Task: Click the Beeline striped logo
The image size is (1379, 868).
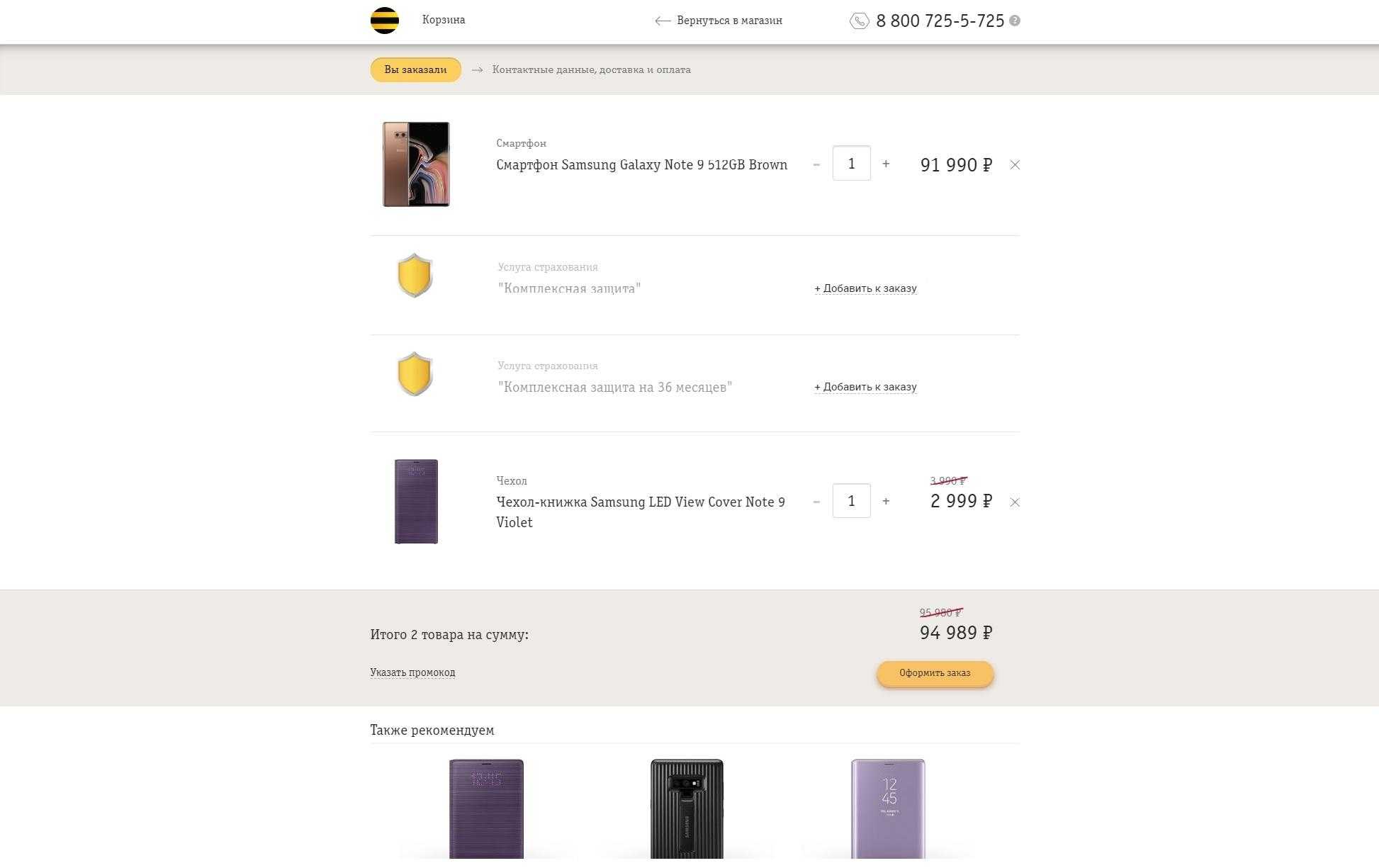Action: [385, 21]
